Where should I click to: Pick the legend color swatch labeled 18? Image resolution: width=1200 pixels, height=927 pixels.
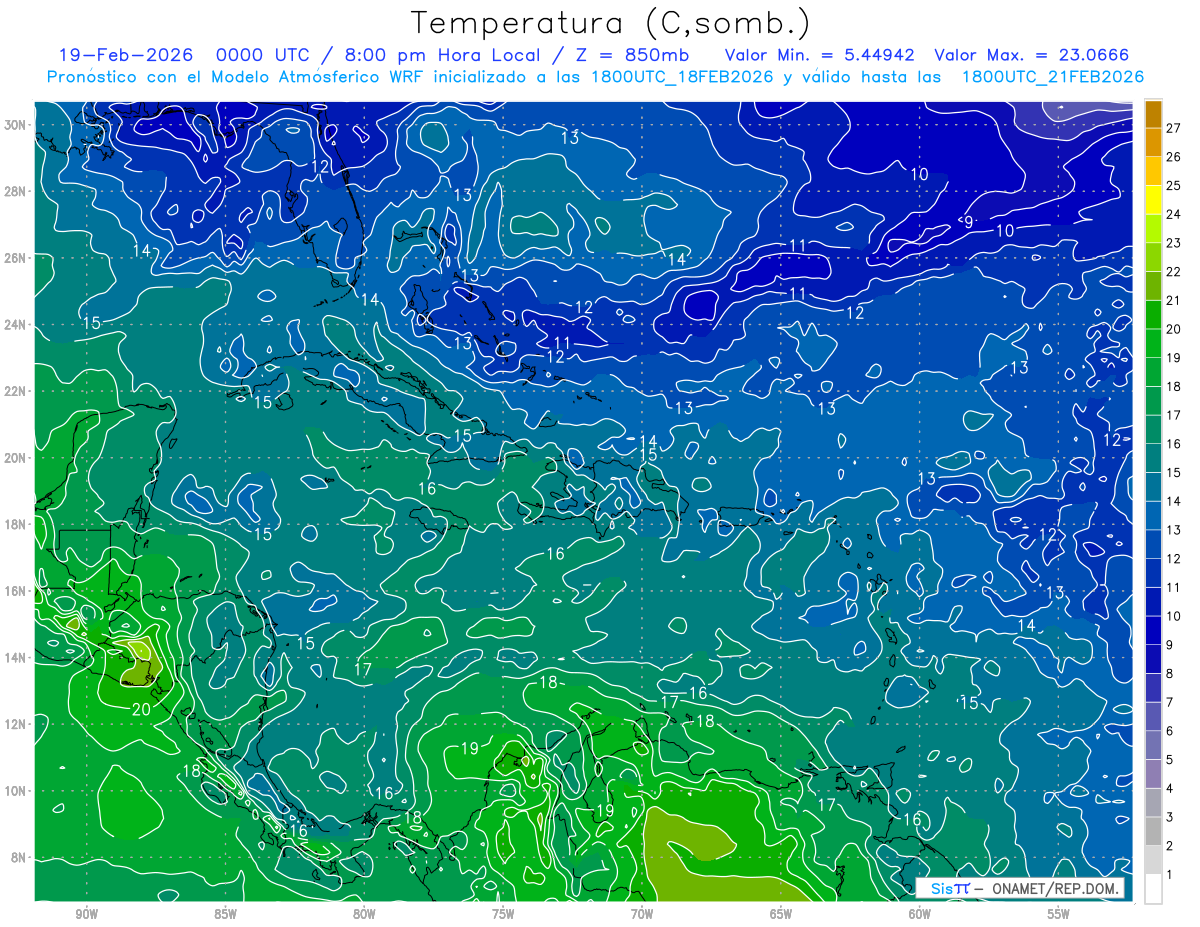pos(1154,372)
